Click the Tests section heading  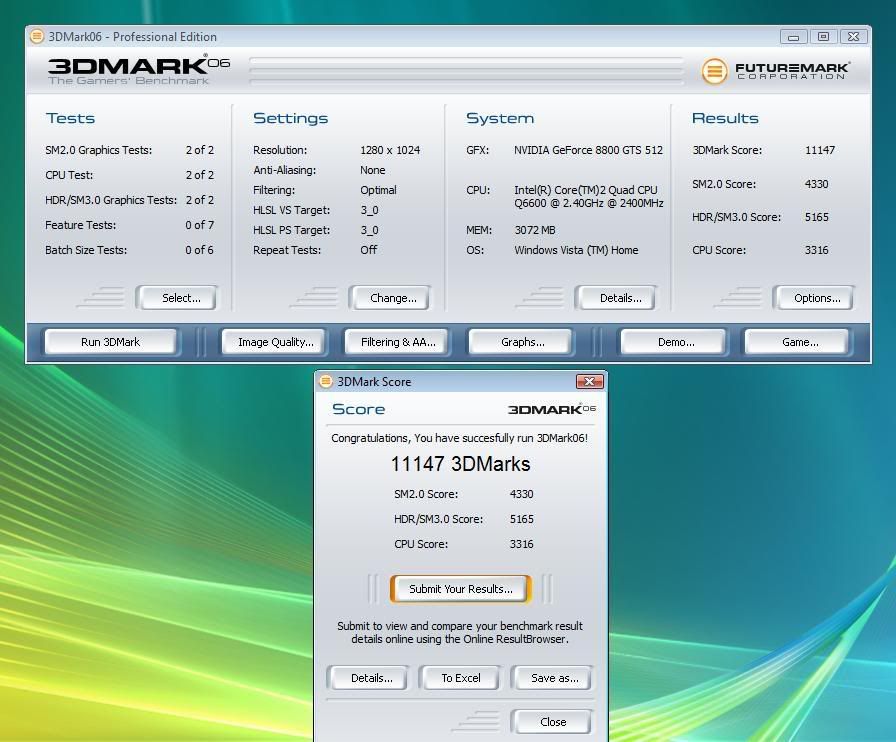70,118
